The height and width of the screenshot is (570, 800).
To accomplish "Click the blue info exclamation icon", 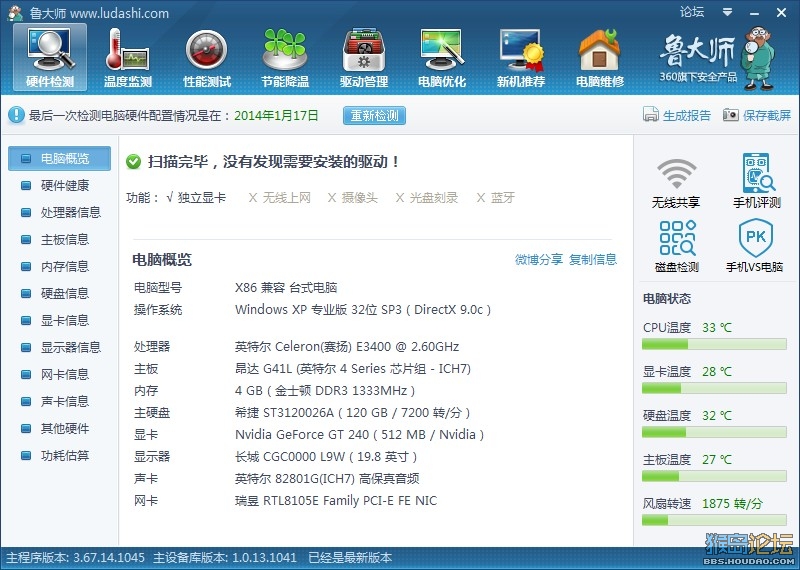I will coord(16,115).
